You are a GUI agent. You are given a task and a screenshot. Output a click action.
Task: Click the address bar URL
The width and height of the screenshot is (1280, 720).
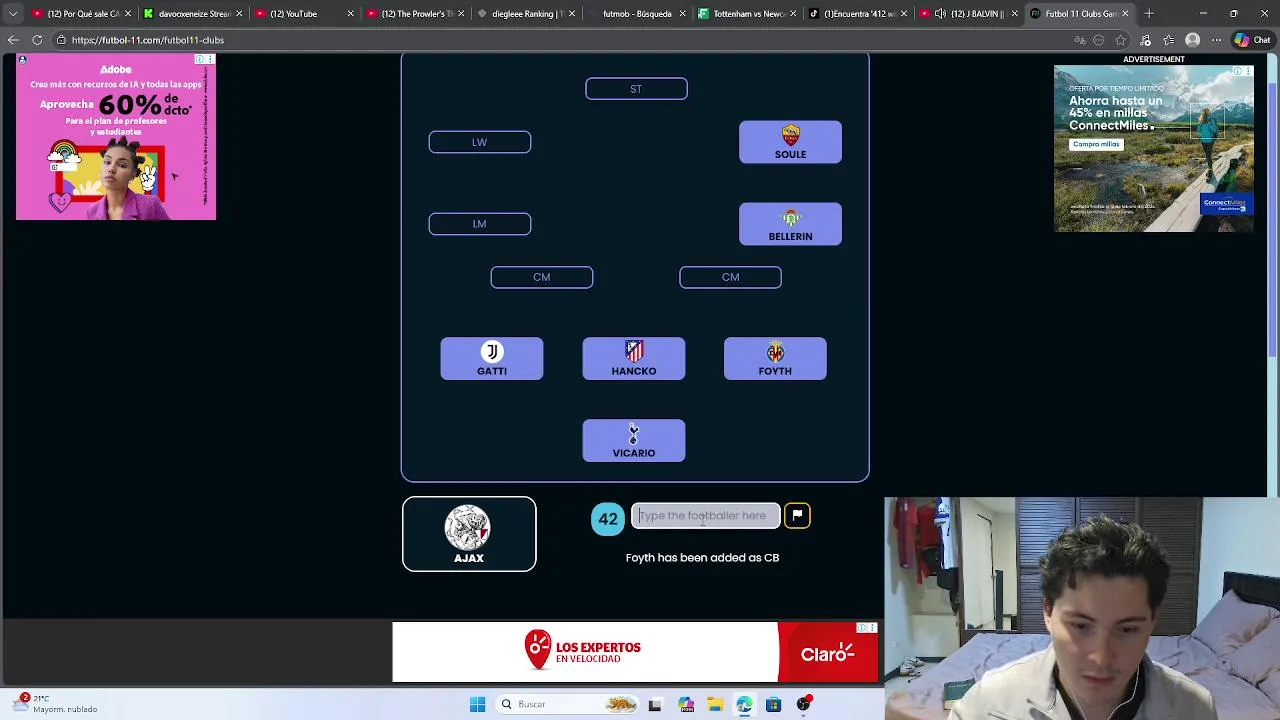tap(148, 40)
